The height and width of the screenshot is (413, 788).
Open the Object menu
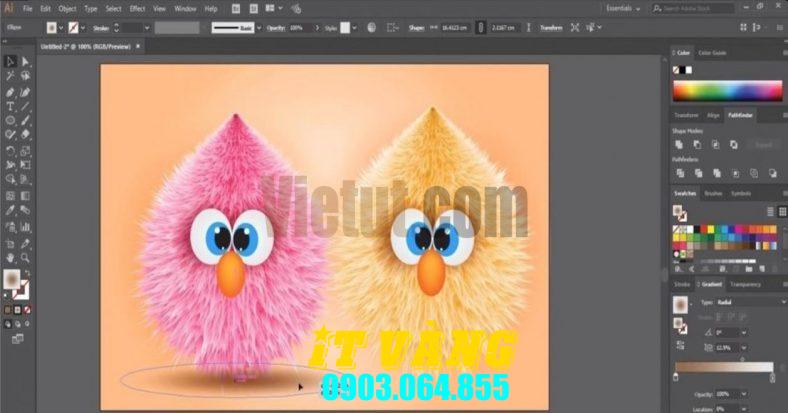point(67,9)
